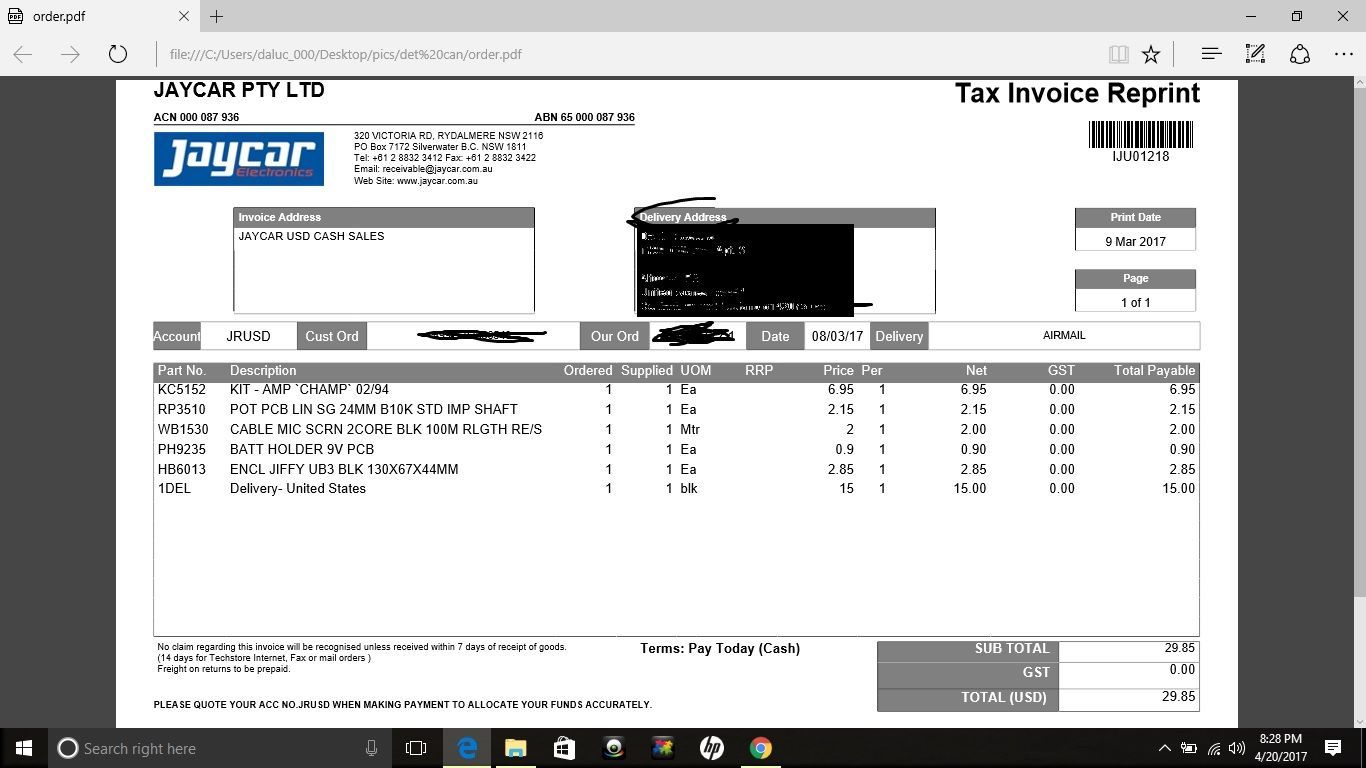
Task: Open the Share icon in Edge toolbar
Action: pyautogui.click(x=1300, y=54)
